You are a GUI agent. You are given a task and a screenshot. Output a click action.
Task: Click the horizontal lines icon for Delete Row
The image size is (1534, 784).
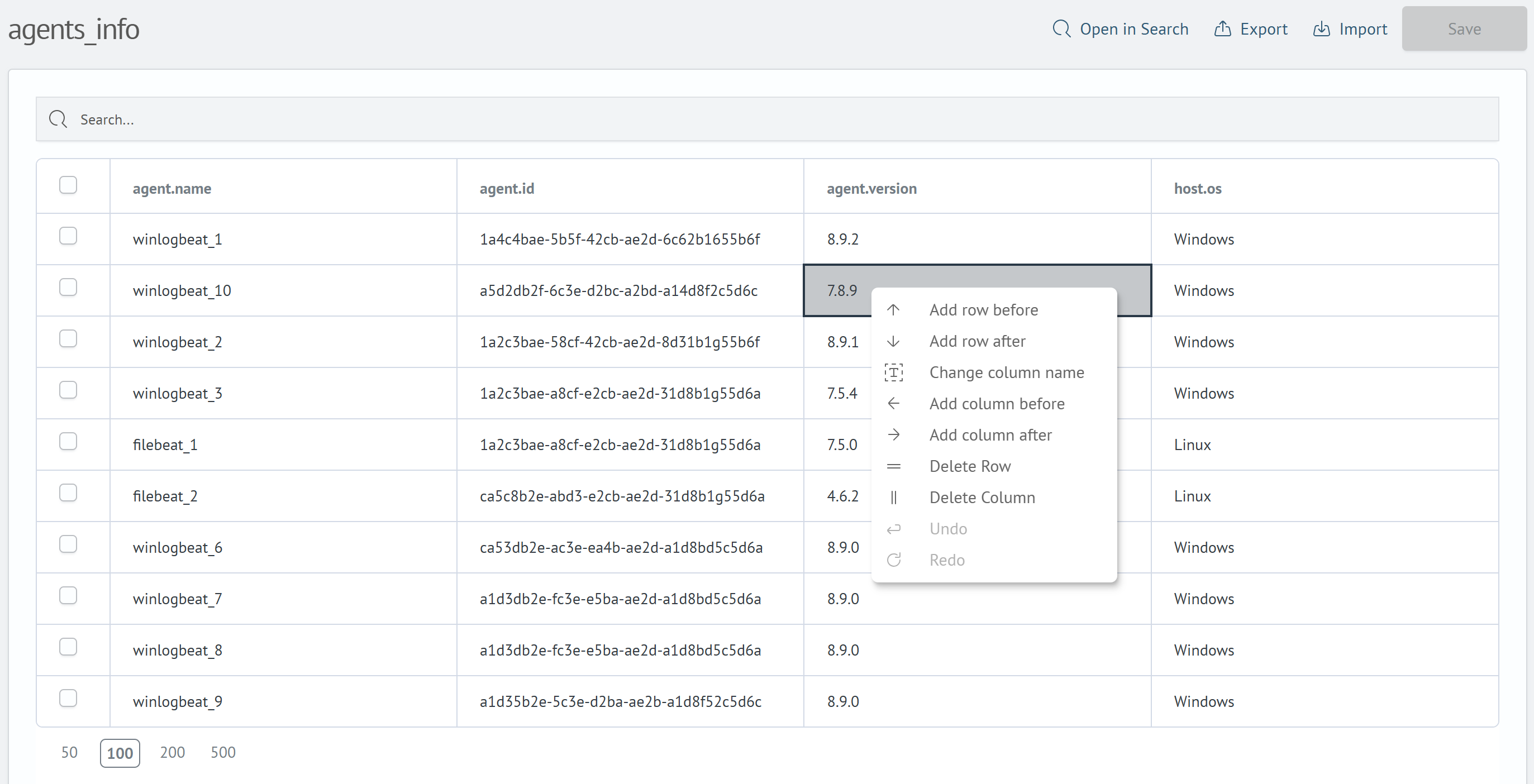(893, 466)
